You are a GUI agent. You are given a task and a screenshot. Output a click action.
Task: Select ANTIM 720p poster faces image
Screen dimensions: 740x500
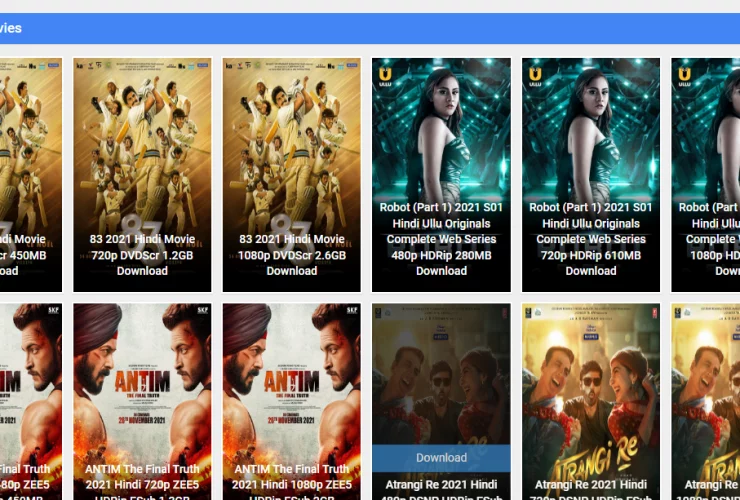pos(142,370)
